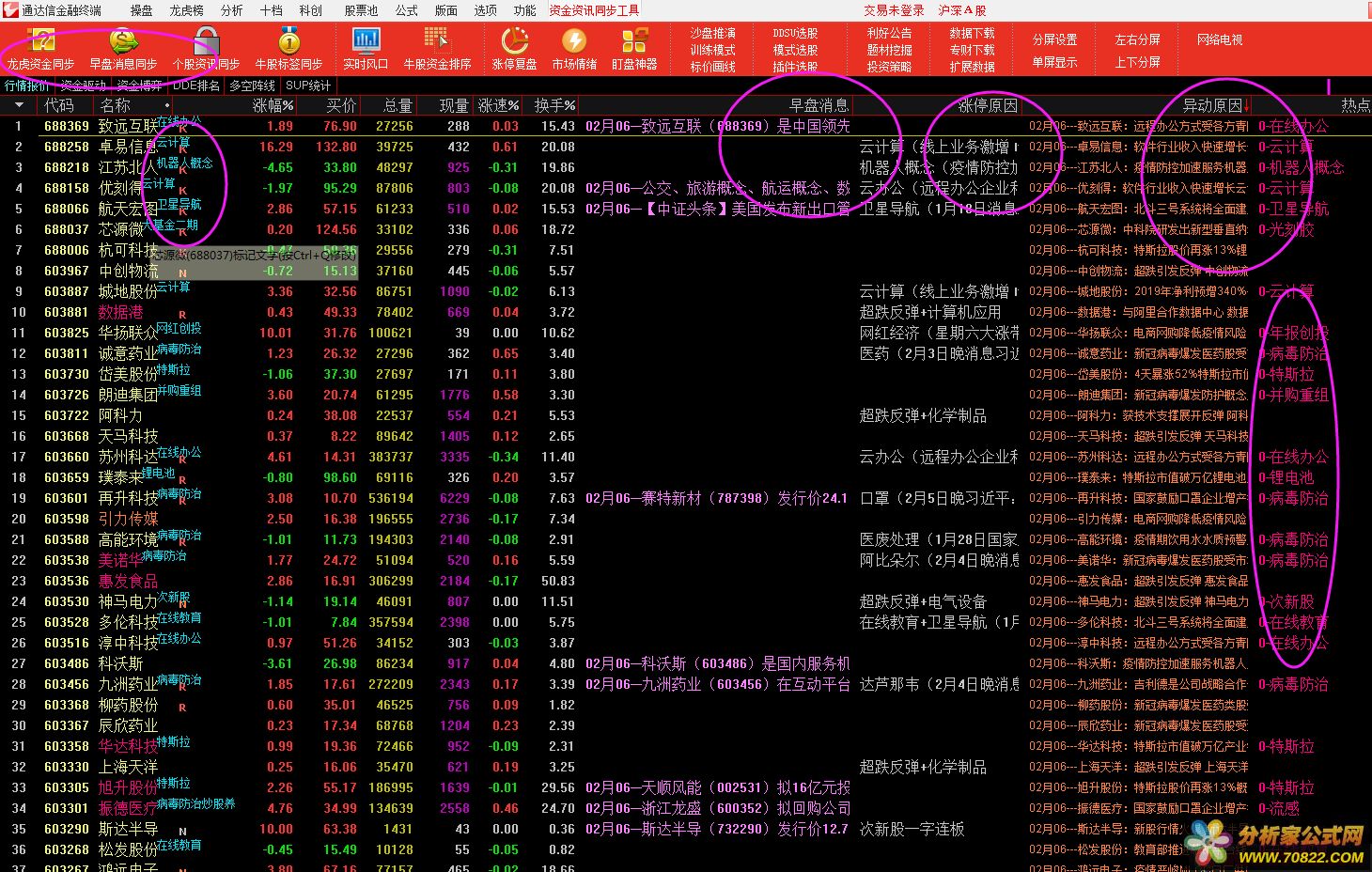Screen dimensions: 1372x872
Task: Sort by the 代码 column header
Action: [58, 105]
